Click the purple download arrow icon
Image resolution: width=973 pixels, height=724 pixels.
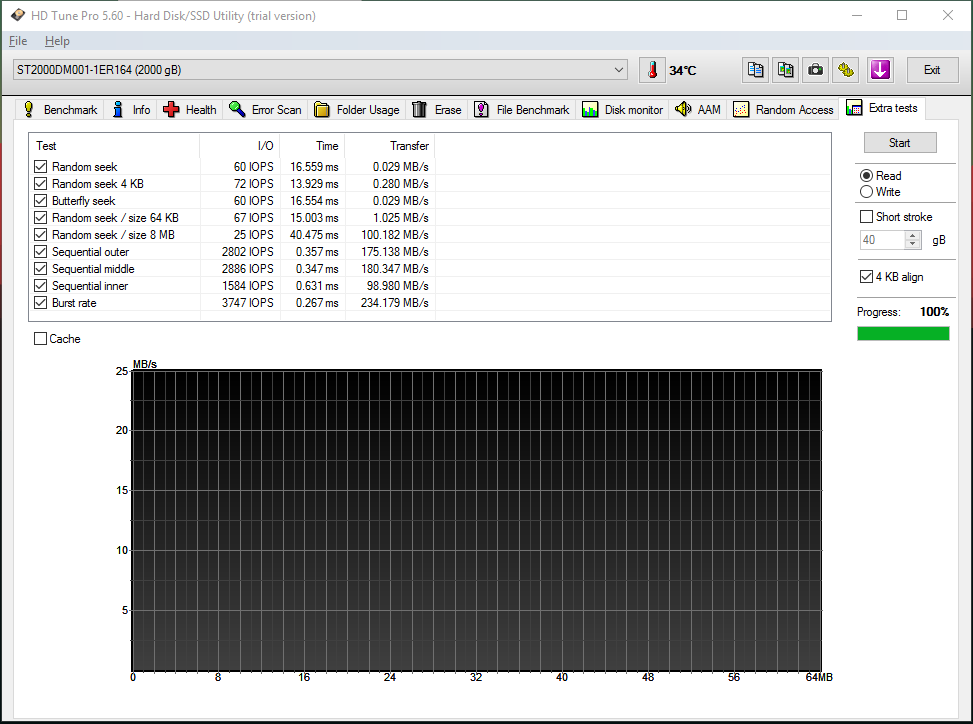click(880, 70)
